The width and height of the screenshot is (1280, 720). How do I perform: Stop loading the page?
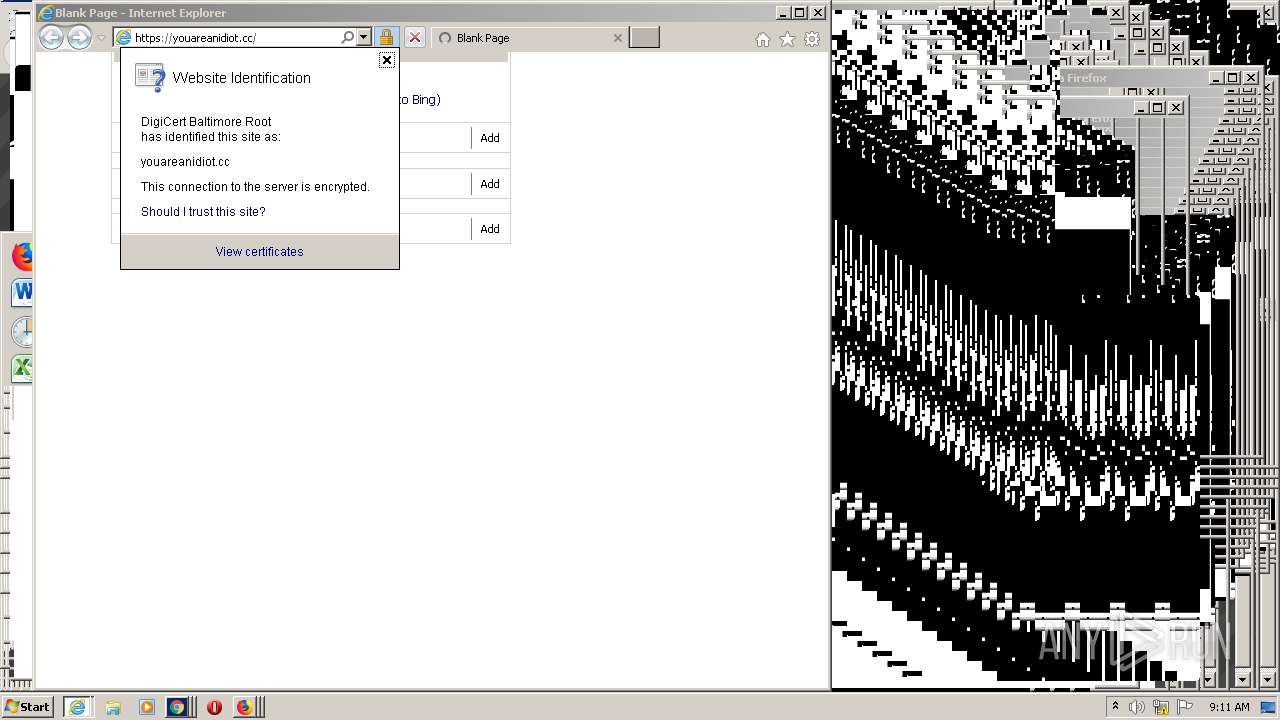pos(415,38)
